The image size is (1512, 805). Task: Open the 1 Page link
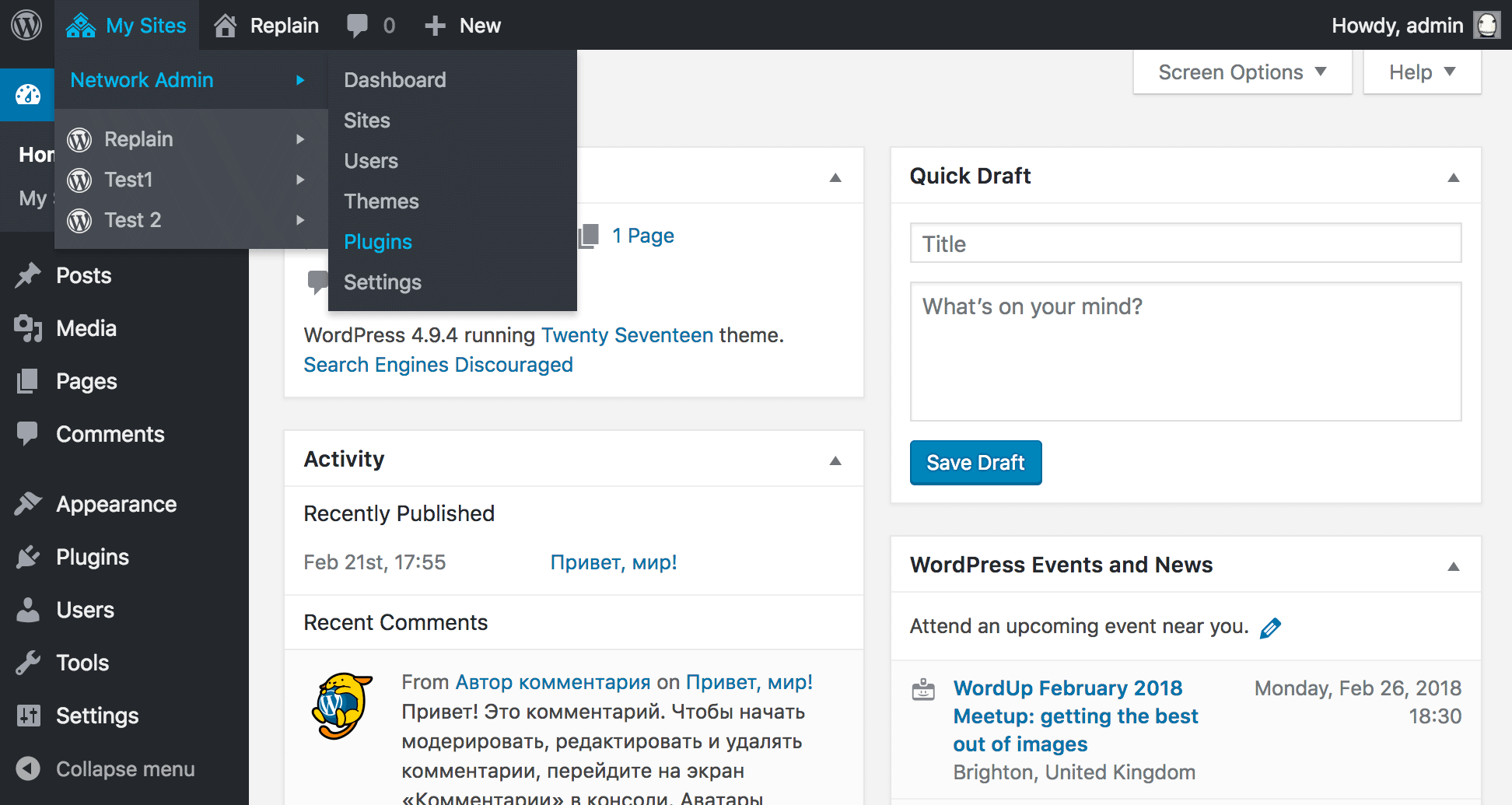(642, 236)
